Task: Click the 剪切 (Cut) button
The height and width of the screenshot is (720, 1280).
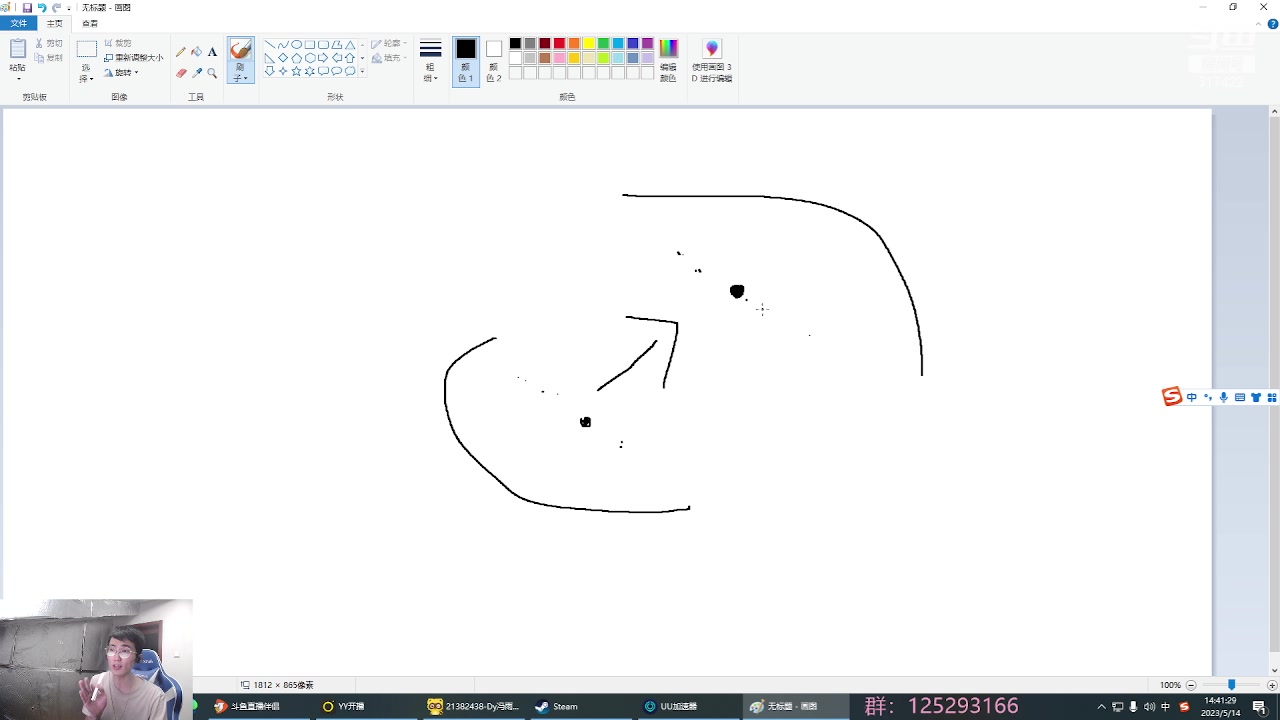Action: coord(49,44)
